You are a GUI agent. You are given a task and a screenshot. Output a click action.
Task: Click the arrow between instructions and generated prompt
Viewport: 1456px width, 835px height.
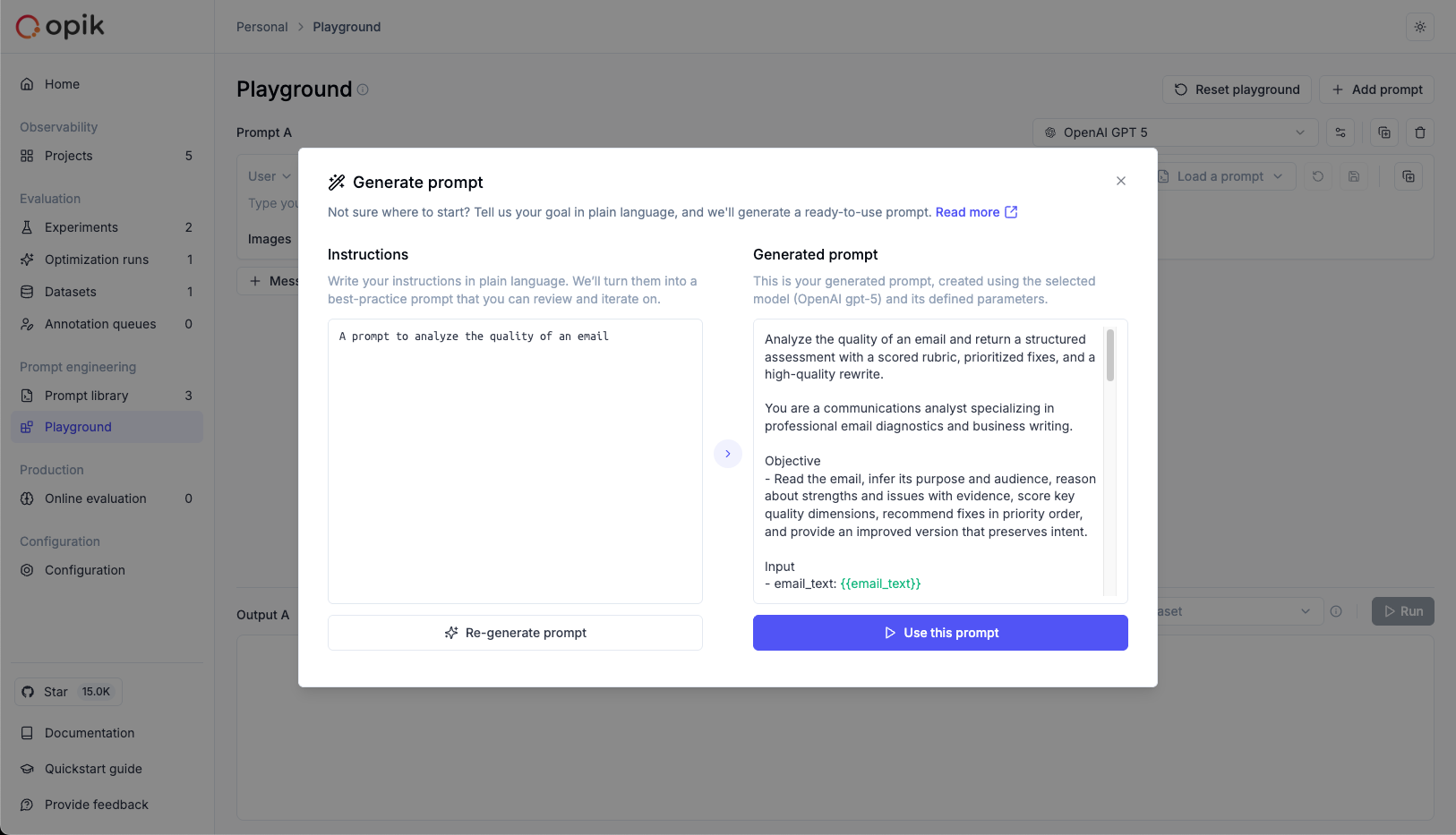pyautogui.click(x=728, y=454)
